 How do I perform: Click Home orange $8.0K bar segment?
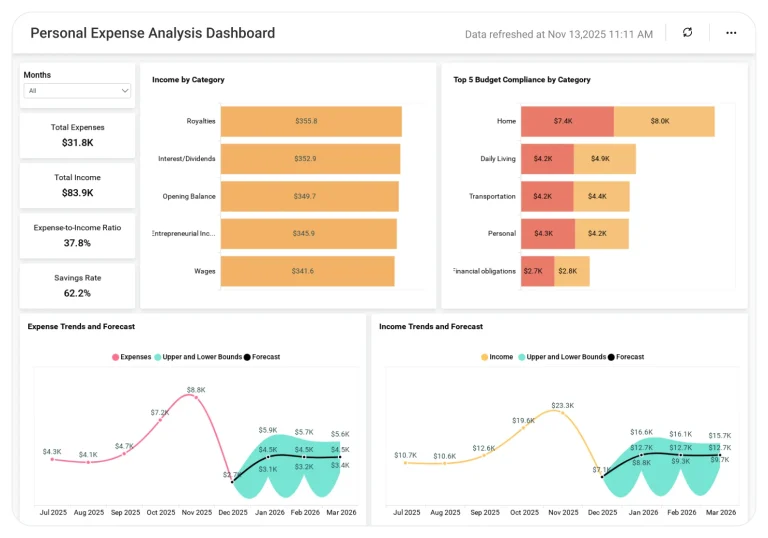point(664,121)
